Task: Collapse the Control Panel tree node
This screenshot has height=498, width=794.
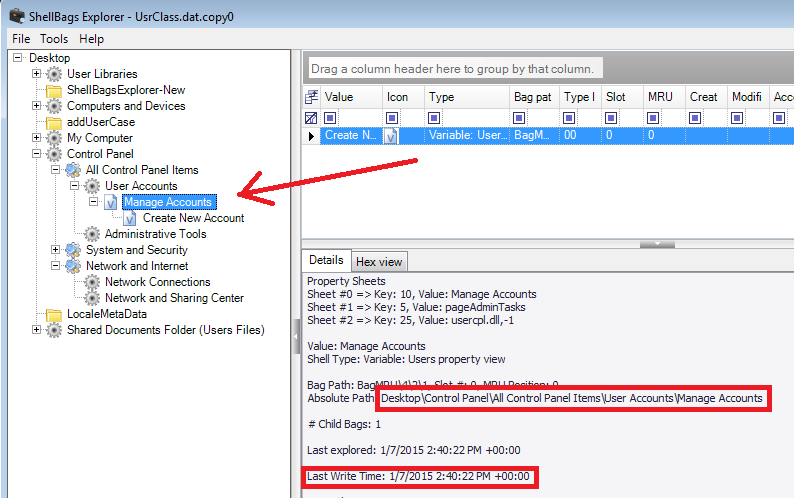Action: (x=37, y=154)
